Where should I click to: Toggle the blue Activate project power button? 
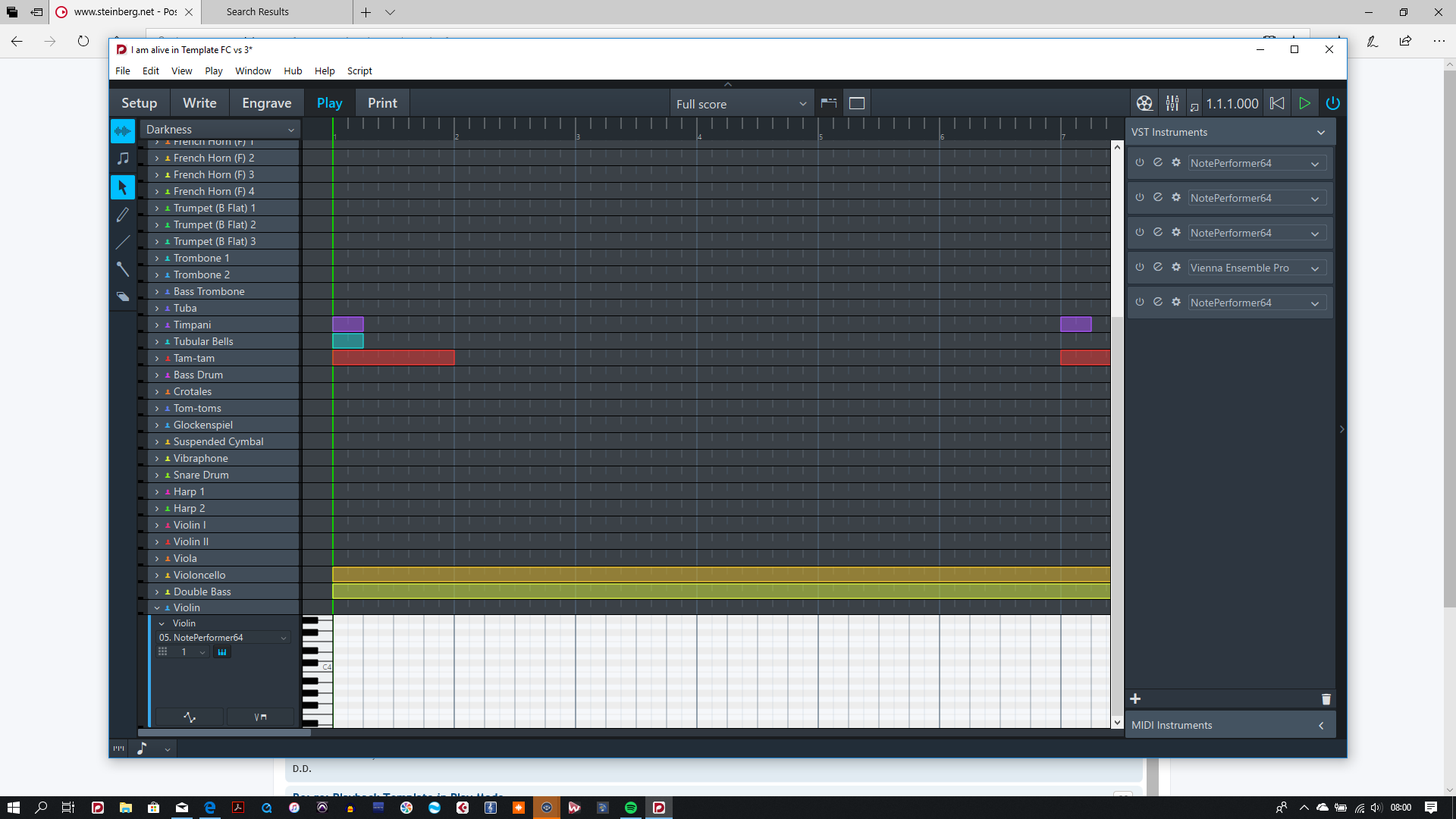click(1332, 103)
